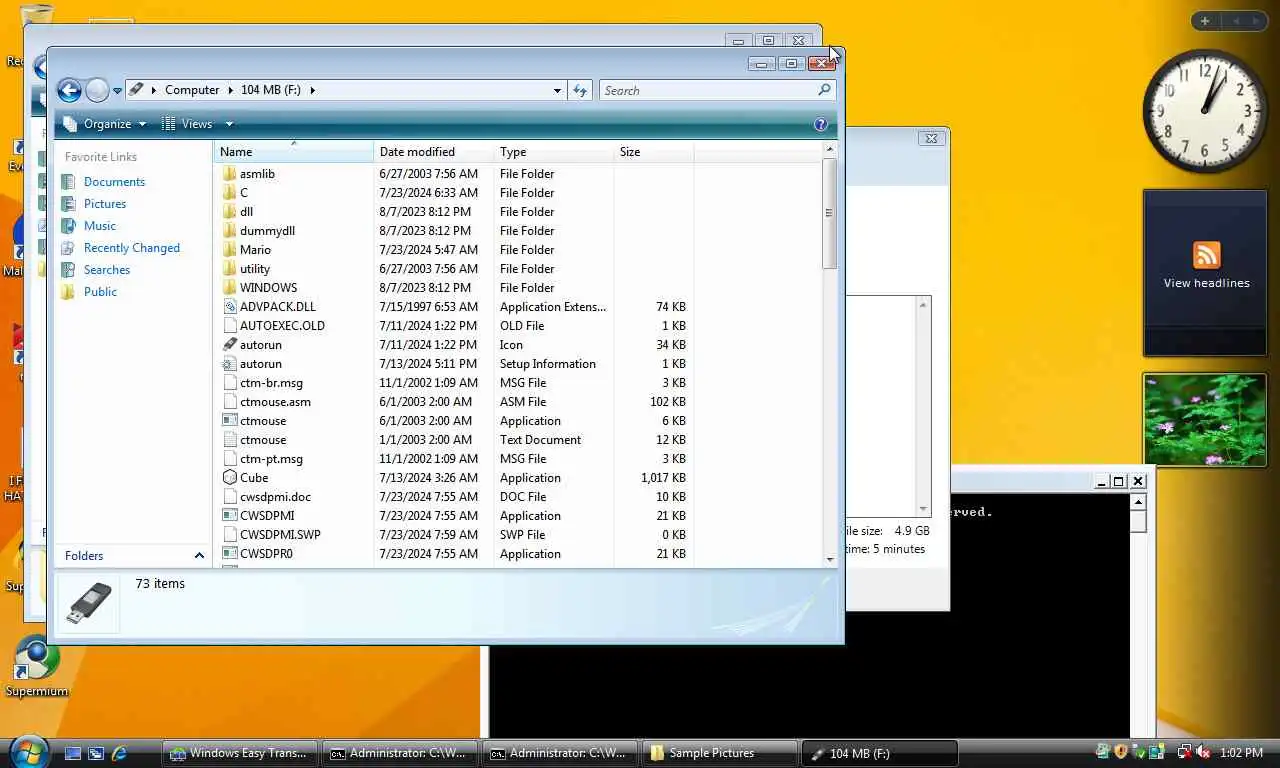Click View headlines in the feed gadget
Viewport: 1280px width, 768px height.
coord(1206,283)
